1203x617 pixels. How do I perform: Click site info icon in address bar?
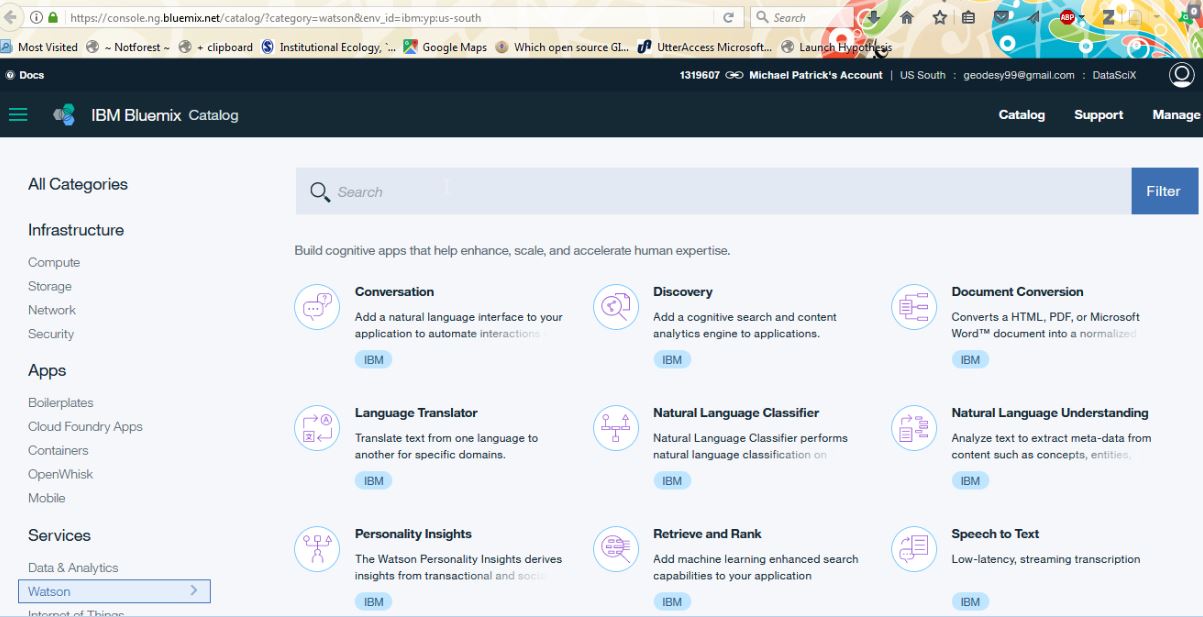(37, 18)
